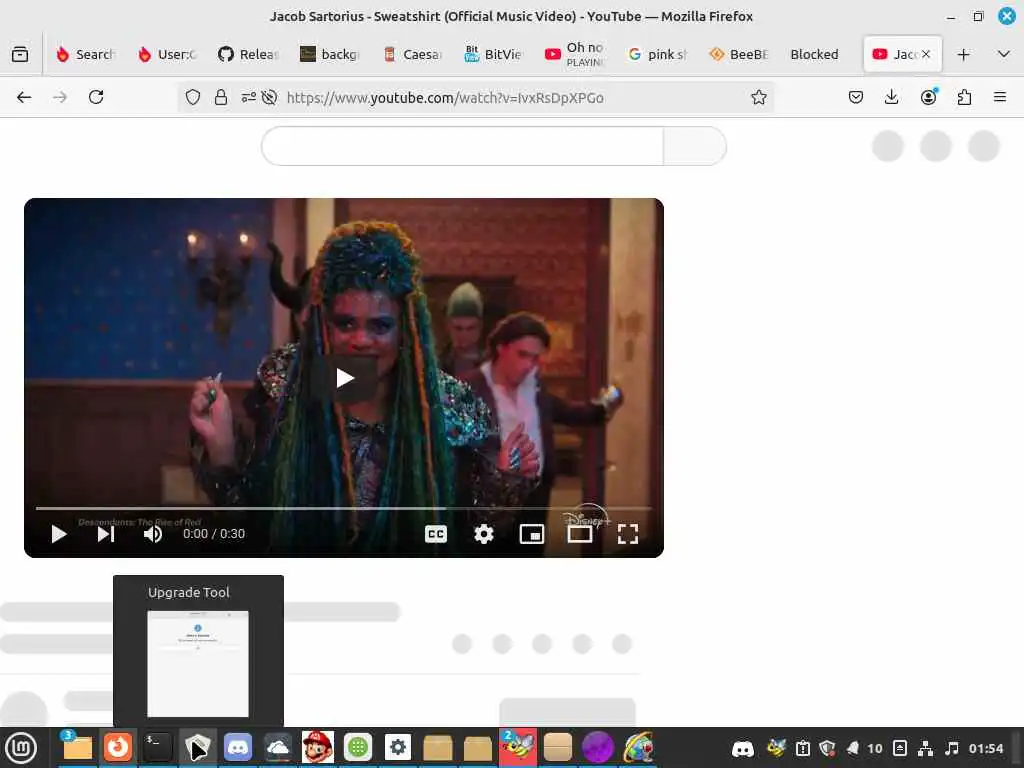Open the clock showing 01:54

[985, 748]
